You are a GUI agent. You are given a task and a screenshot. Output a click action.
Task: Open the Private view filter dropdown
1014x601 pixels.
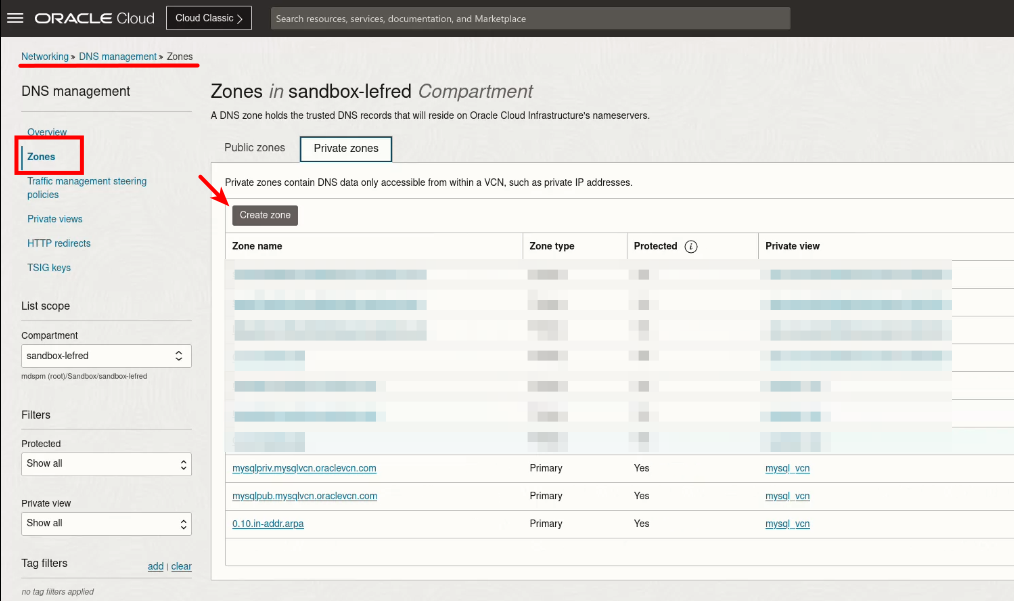point(106,523)
